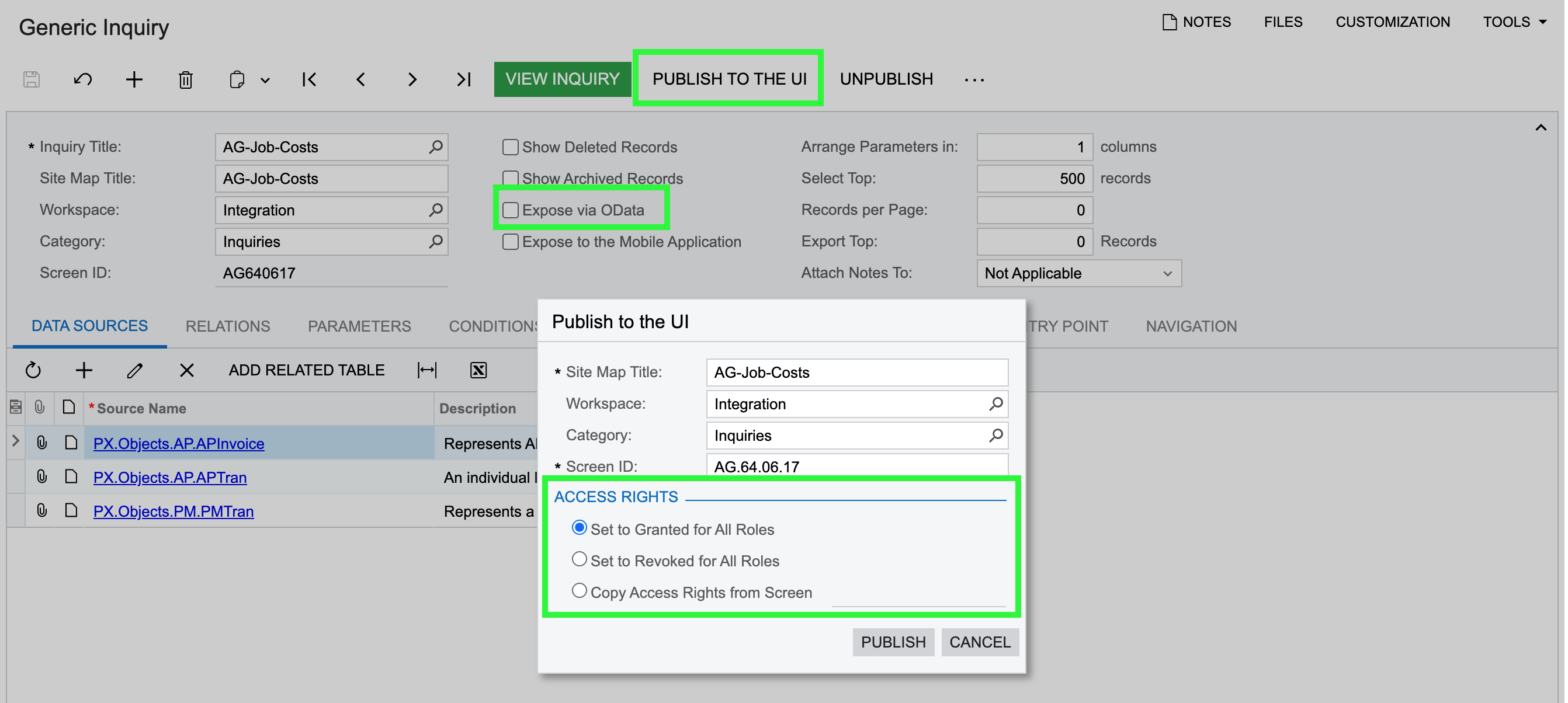Go to the last record
This screenshot has height=703, width=1568.
[x=464, y=79]
